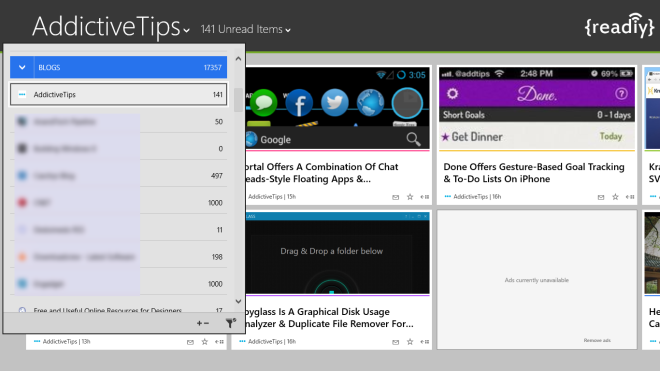Click the AddictiveTips | 13h source label
Screen dimensions: 660x371
pyautogui.click(x=67, y=342)
